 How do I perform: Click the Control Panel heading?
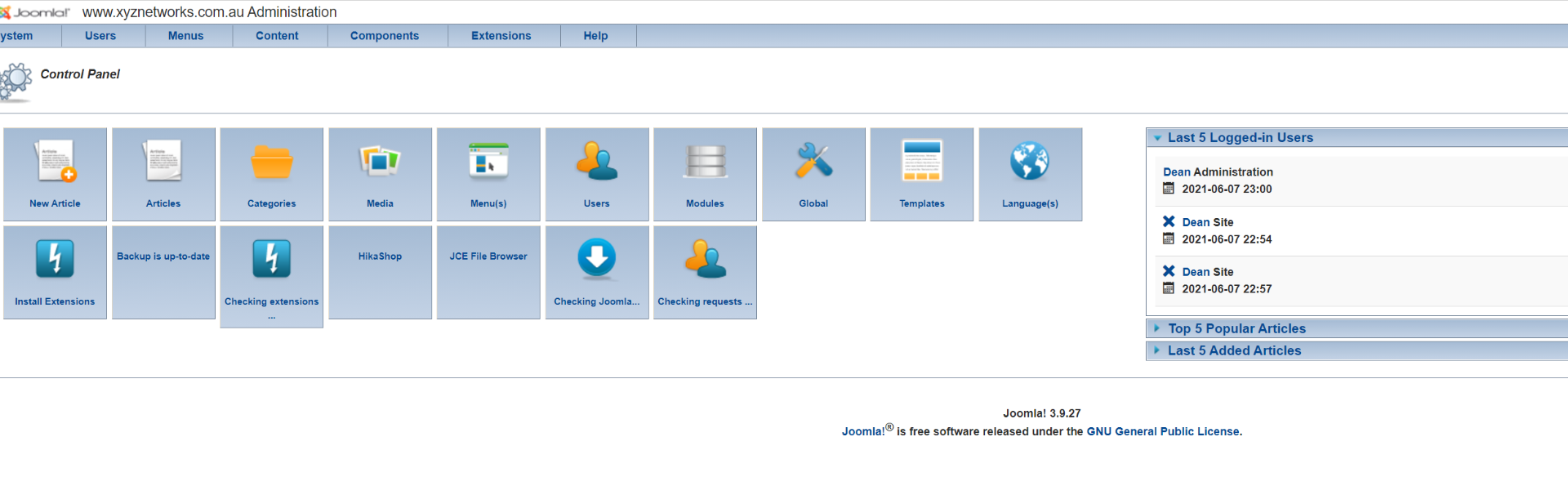[x=80, y=74]
